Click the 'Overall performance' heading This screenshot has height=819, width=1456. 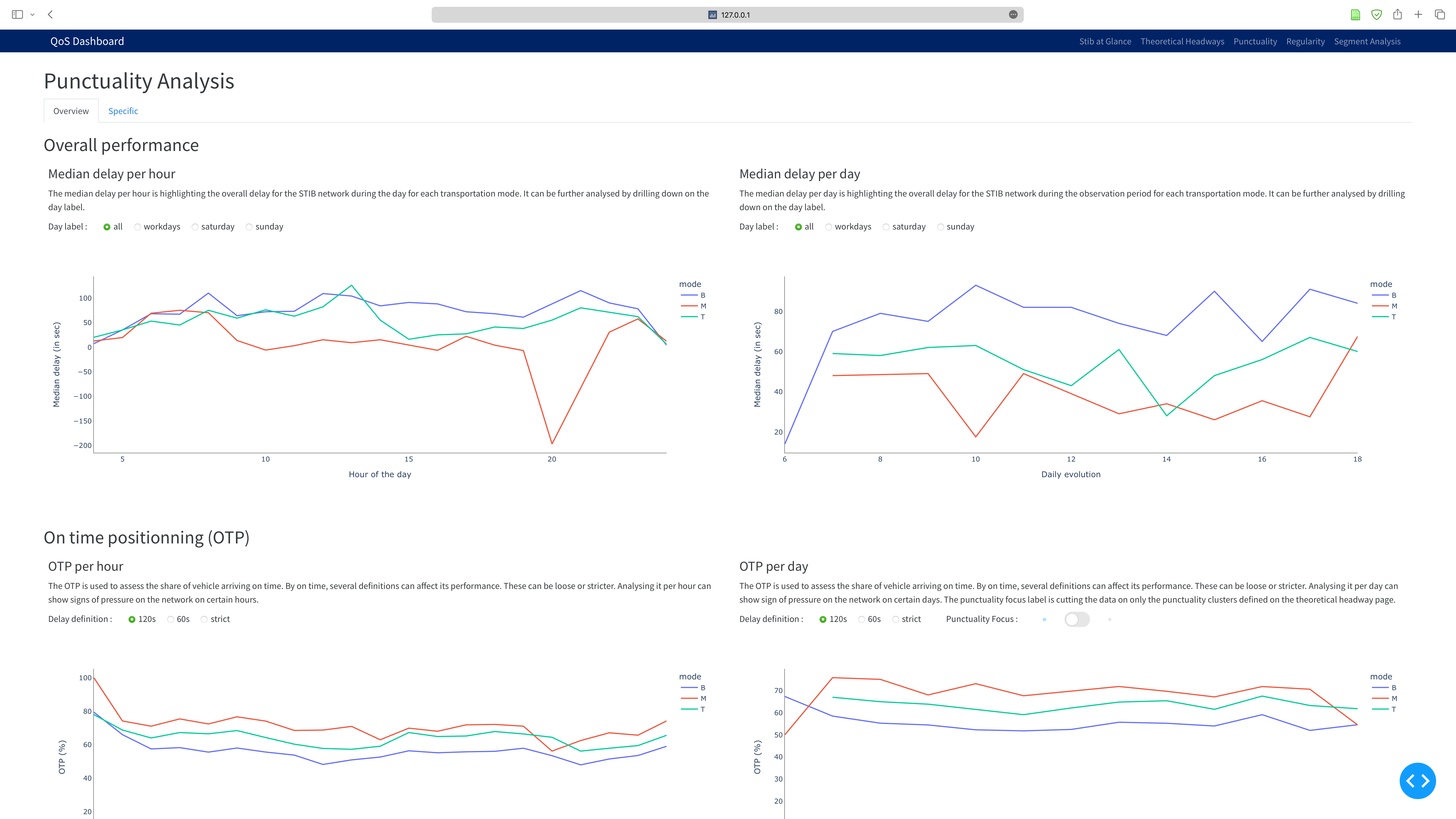click(121, 145)
